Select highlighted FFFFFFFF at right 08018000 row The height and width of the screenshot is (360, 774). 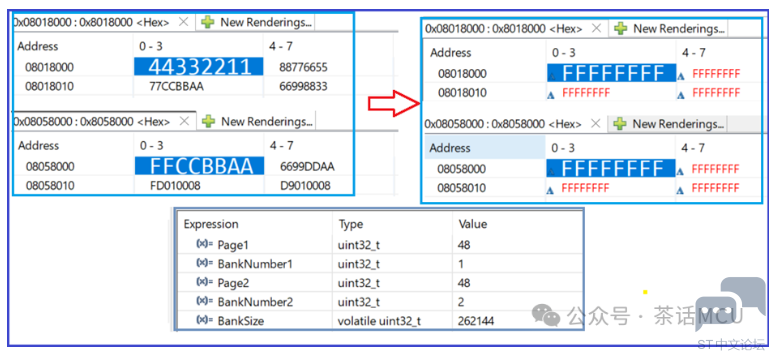611,73
